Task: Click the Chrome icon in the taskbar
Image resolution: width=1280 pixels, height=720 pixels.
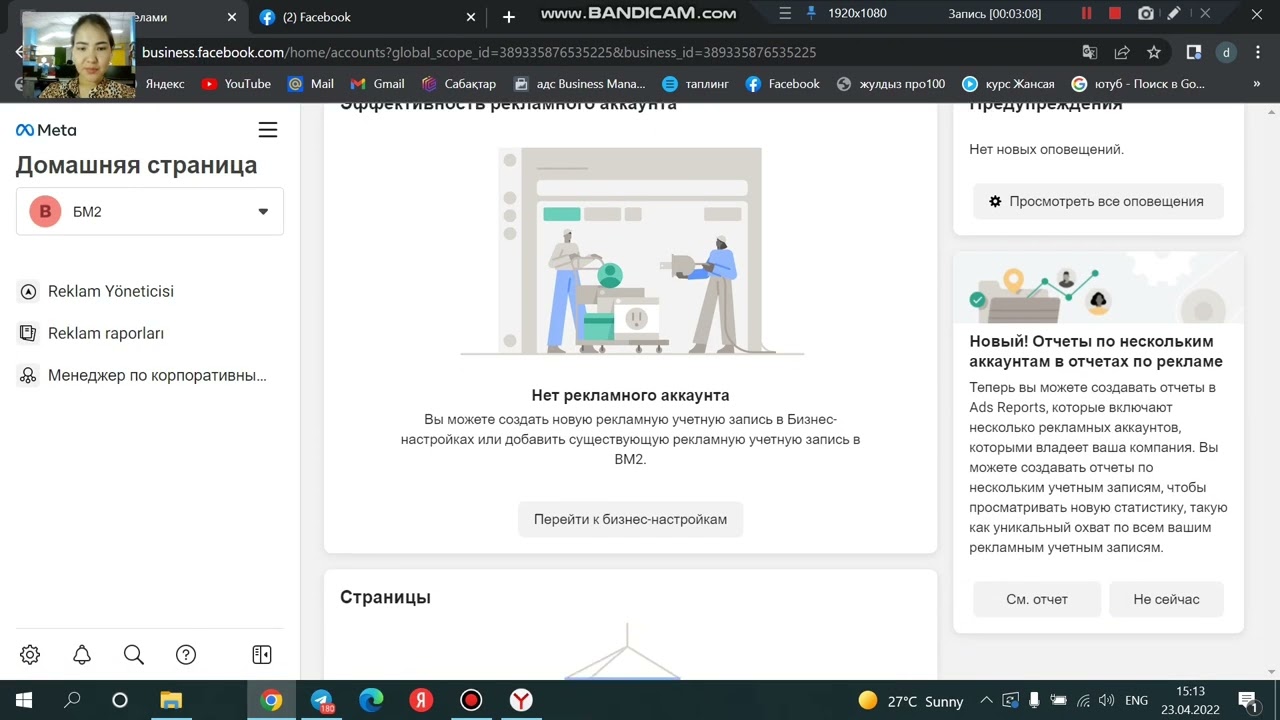Action: click(x=271, y=700)
